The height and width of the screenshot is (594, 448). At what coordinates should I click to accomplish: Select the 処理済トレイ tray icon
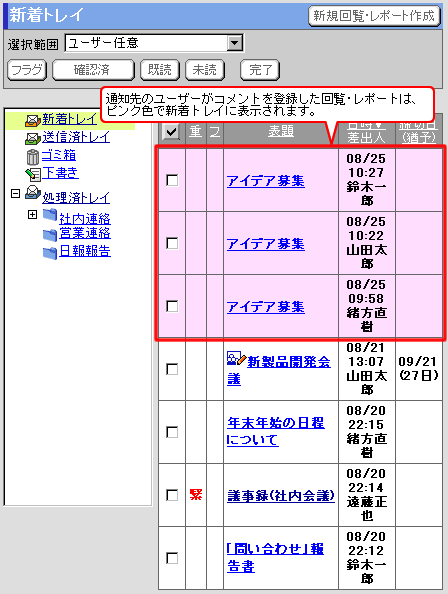point(33,193)
